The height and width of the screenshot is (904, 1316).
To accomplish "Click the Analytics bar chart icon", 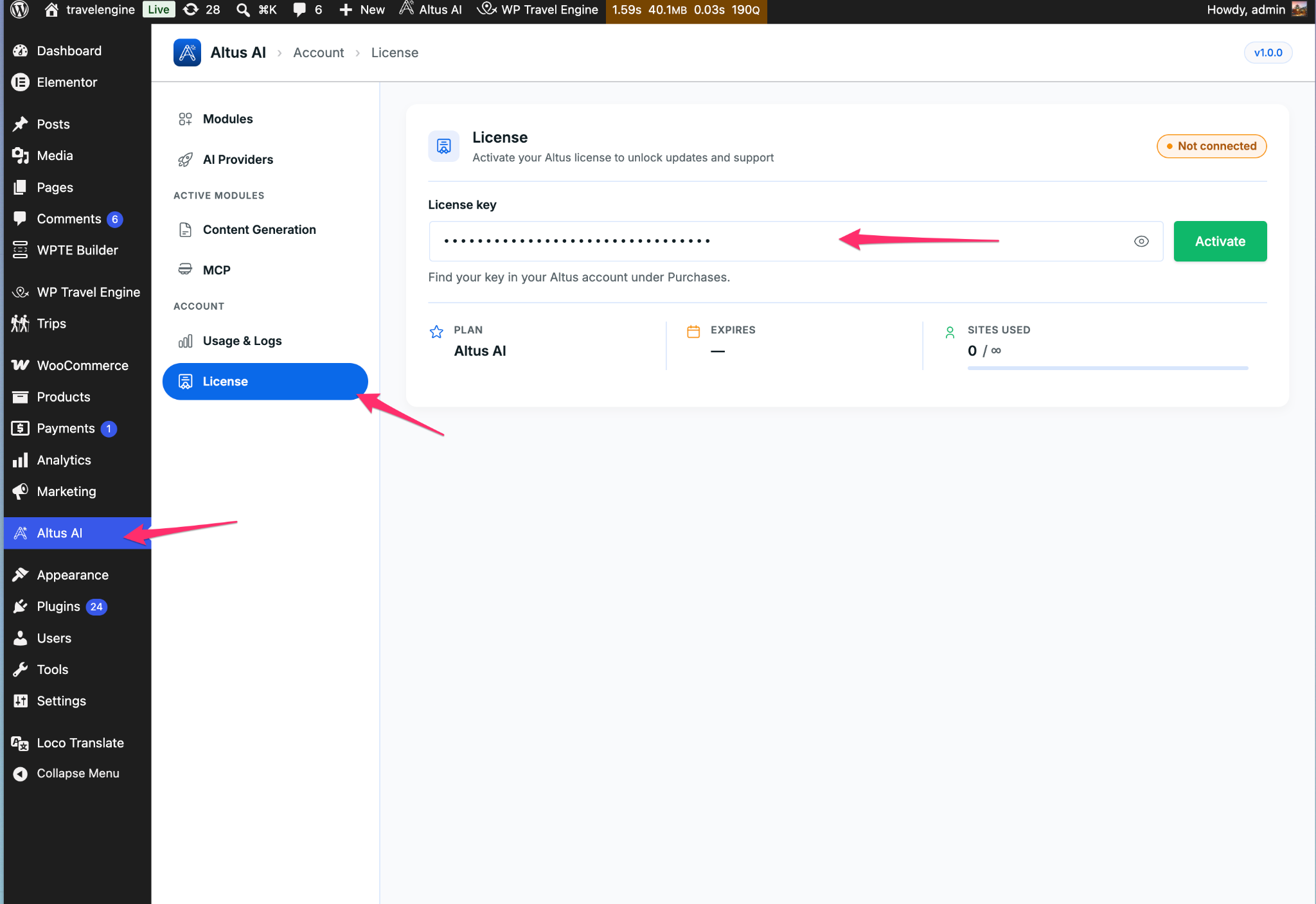I will (21, 460).
